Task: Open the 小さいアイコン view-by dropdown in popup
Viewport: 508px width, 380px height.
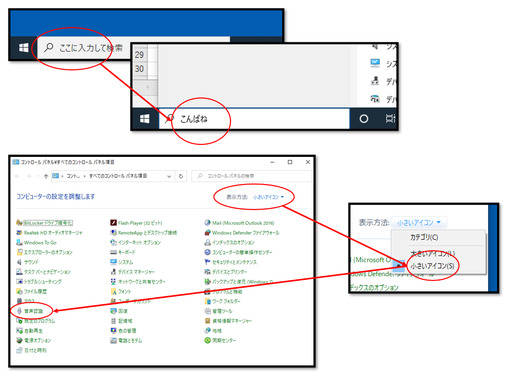Action: 419,222
